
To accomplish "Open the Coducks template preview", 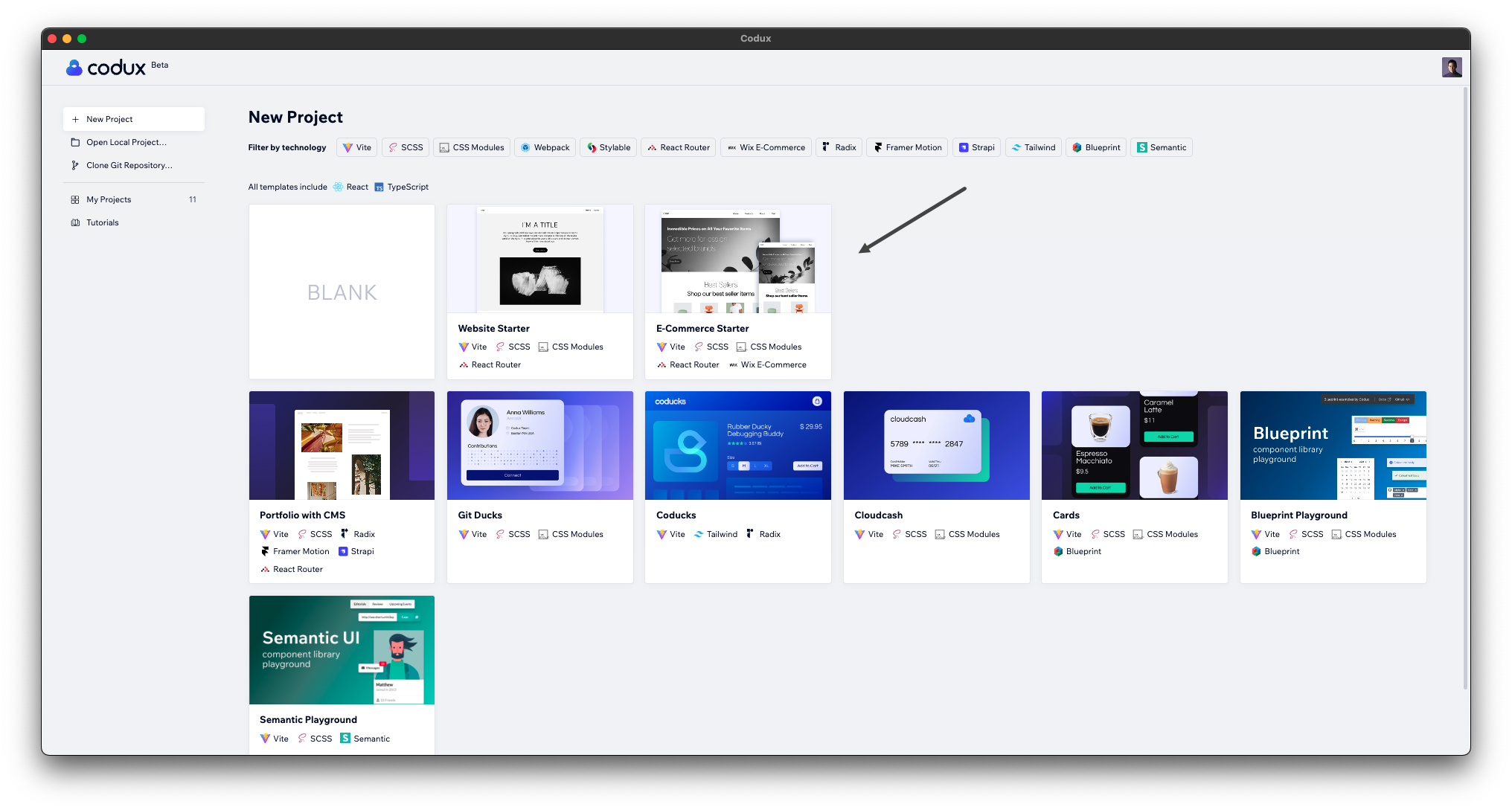I will pos(738,446).
